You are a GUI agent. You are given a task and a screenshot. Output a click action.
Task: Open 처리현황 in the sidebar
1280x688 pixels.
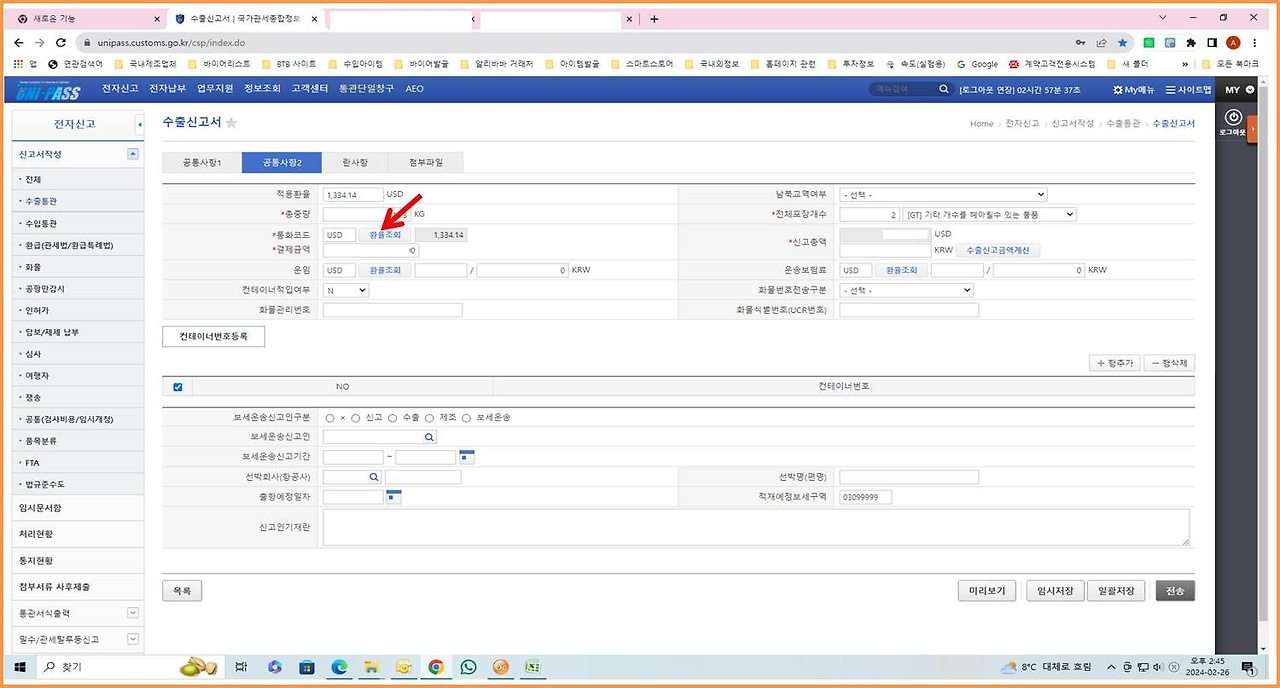click(x=36, y=534)
